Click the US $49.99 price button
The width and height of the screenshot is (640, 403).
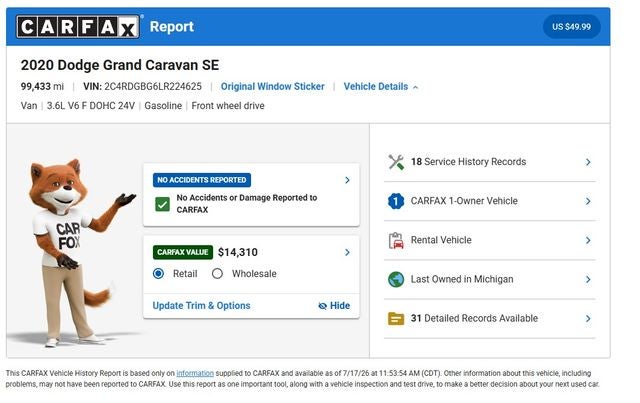(x=571, y=27)
